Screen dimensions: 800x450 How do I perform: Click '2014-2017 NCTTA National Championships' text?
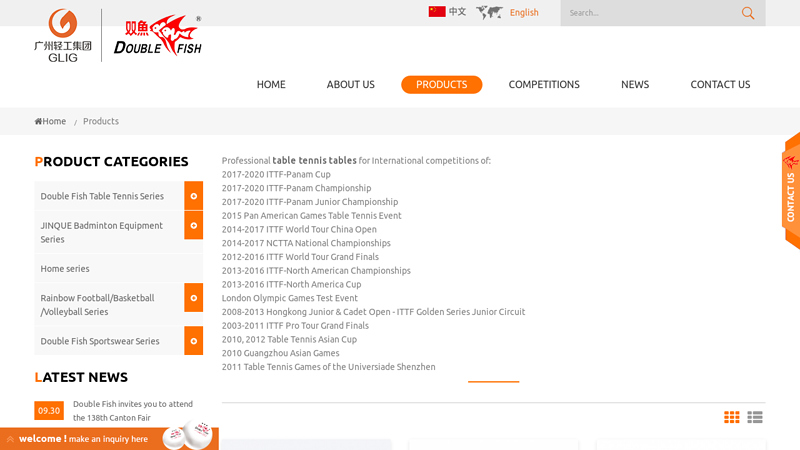click(306, 243)
